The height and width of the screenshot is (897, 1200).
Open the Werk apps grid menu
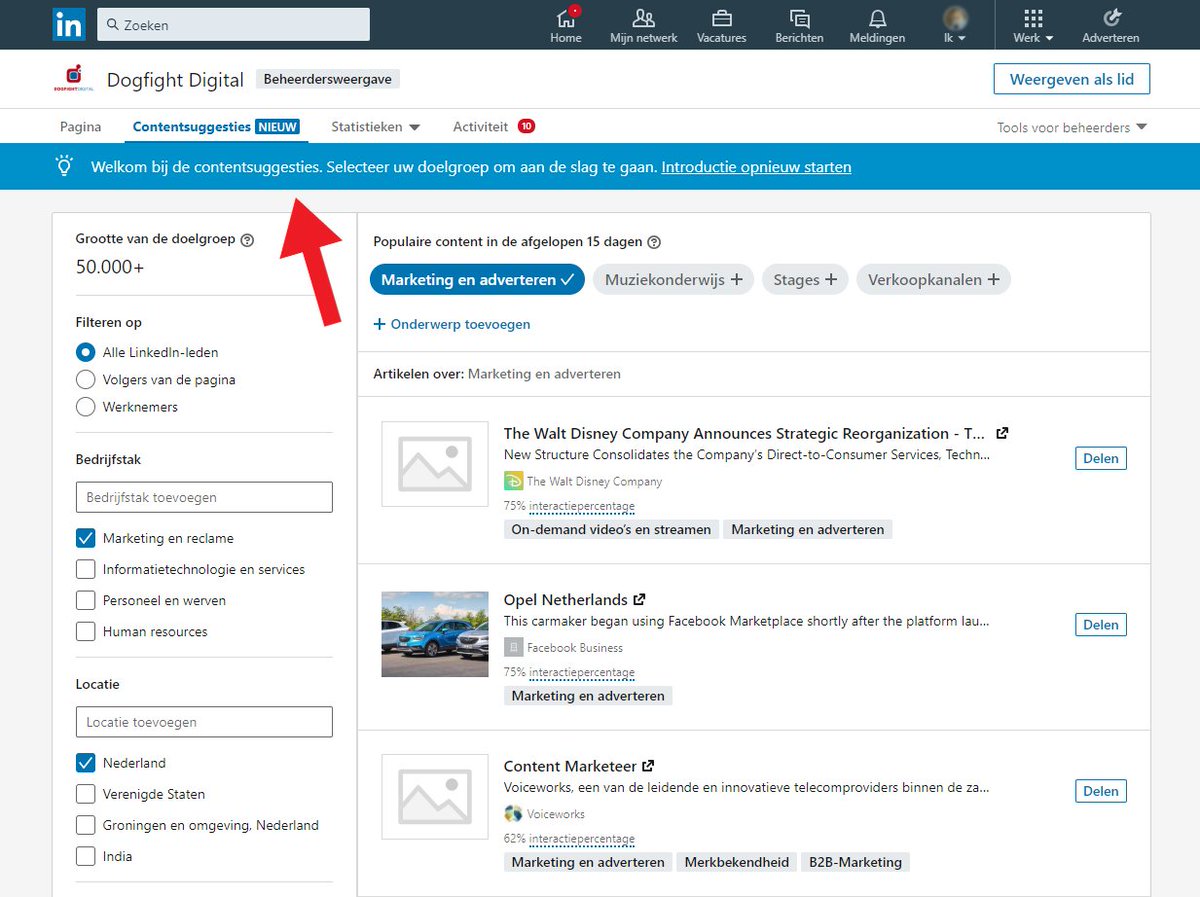(x=1033, y=25)
